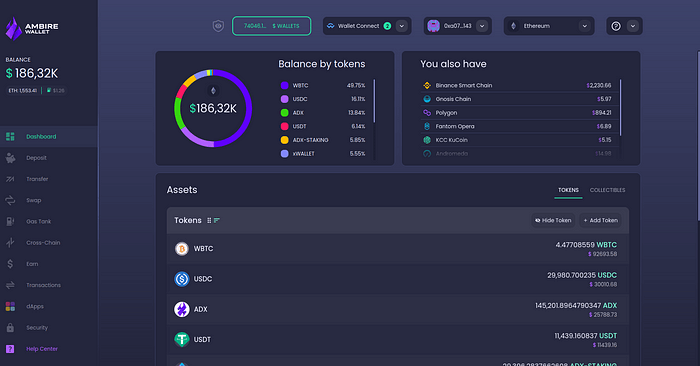
Task: Expand the account 0xa07...143 dropdown
Action: pyautogui.click(x=482, y=26)
